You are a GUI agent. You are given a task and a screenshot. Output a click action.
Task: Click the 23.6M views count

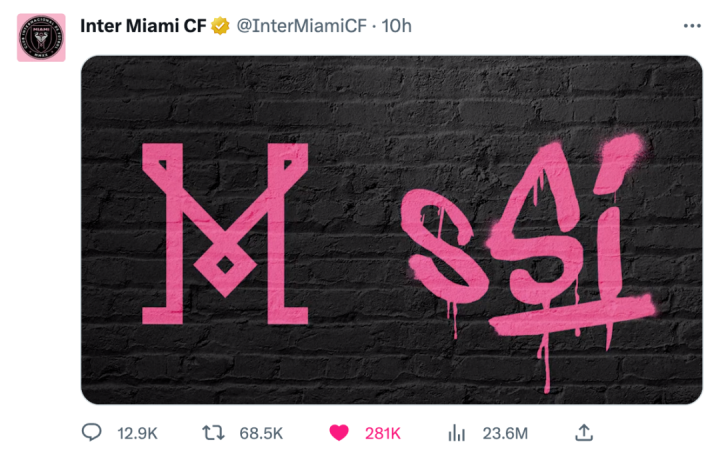(x=505, y=433)
